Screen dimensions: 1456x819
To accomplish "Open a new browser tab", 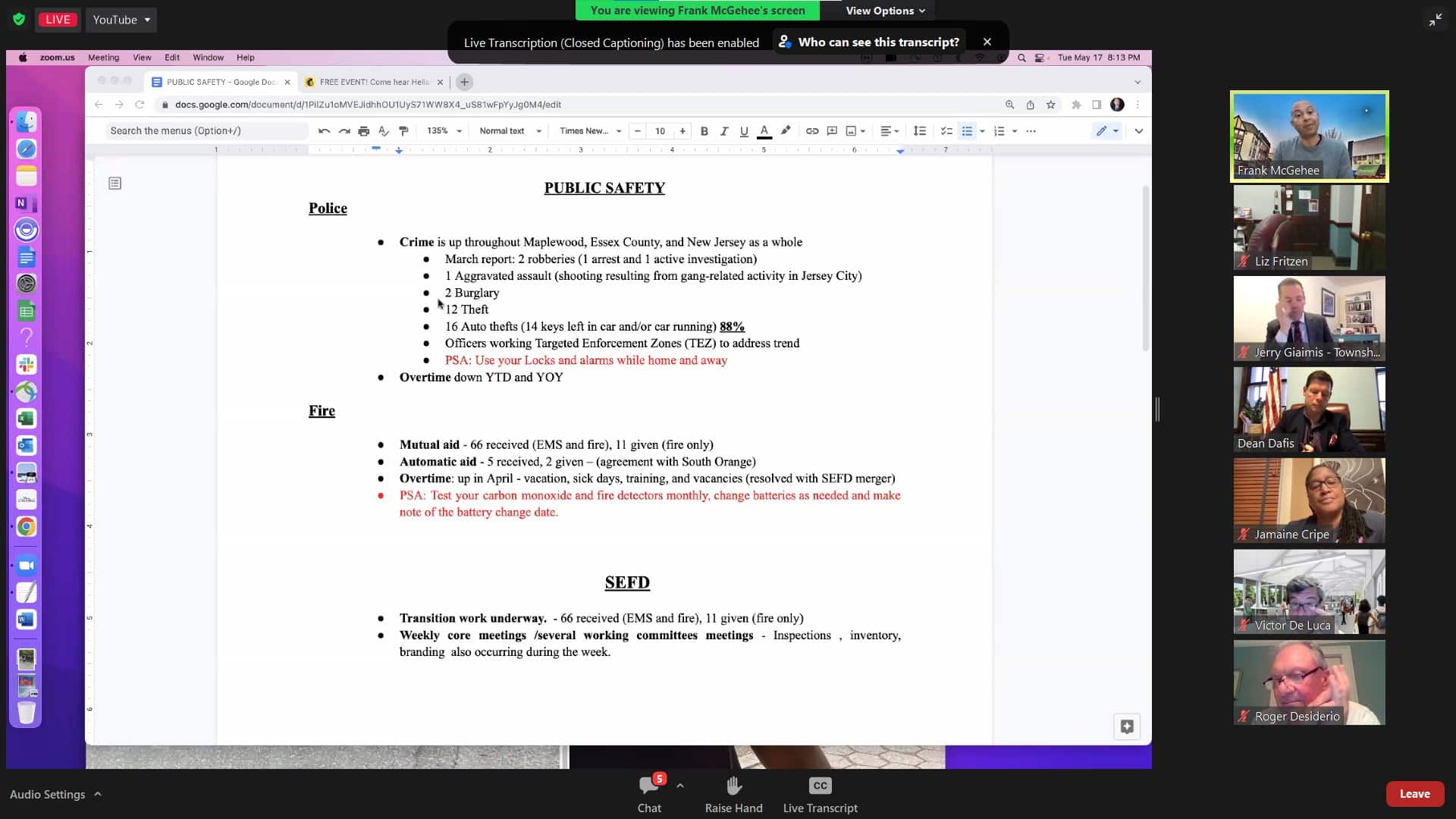I will click(x=465, y=82).
